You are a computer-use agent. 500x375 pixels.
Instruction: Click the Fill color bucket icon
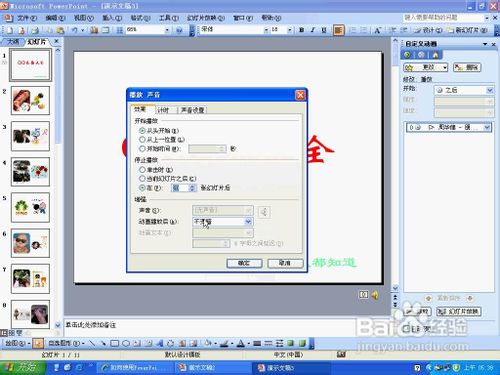208,343
